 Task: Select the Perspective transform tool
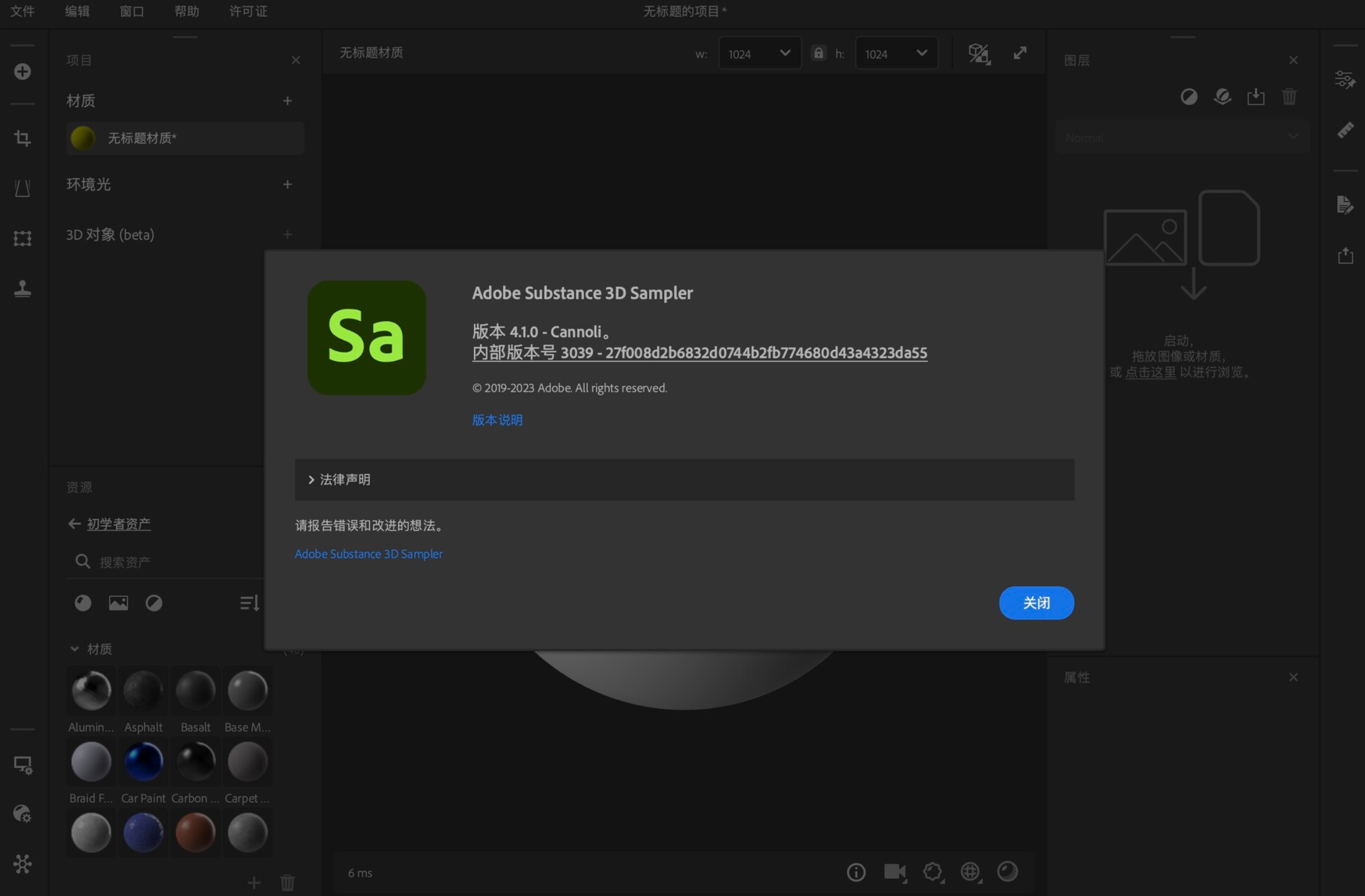point(23,188)
